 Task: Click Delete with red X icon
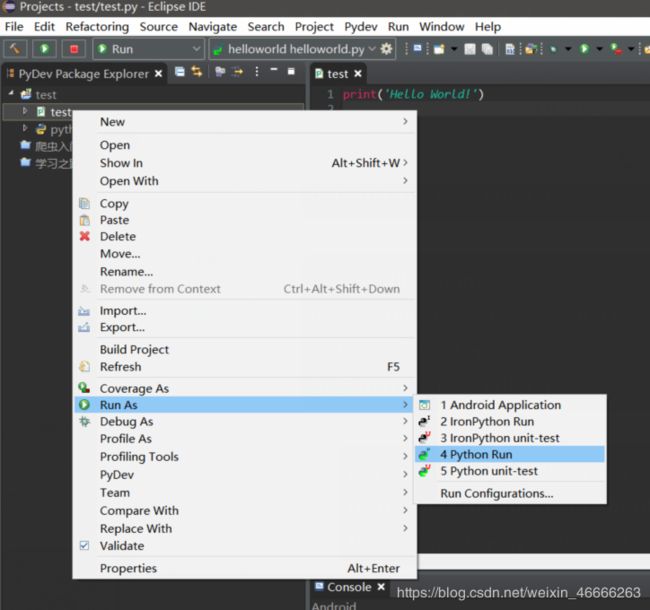coord(245,237)
